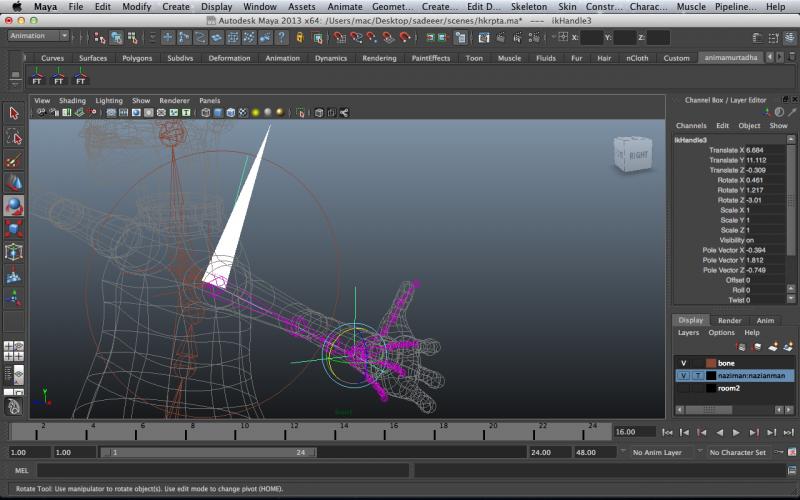Jump to start of playback range
800x500 pixels.
(668, 432)
